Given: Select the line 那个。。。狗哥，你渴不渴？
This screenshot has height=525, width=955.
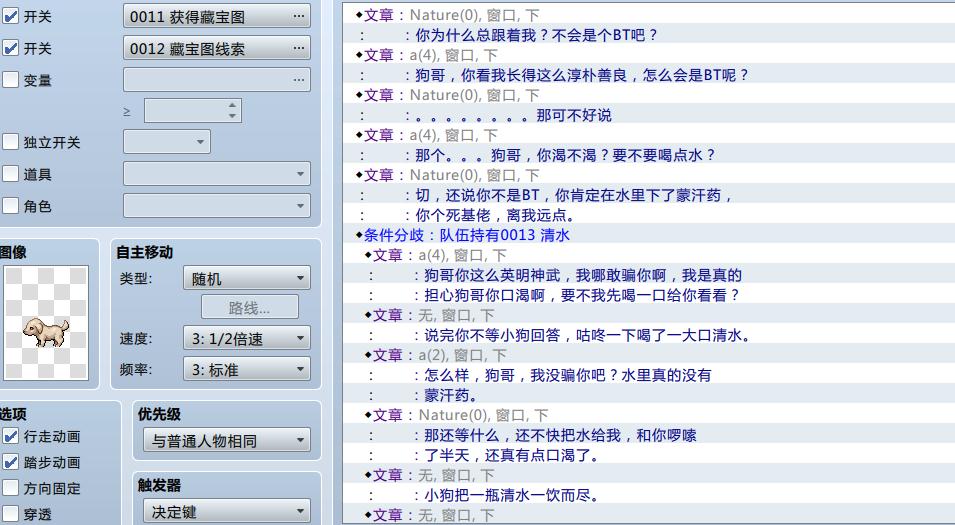Looking at the screenshot, I should (x=648, y=155).
